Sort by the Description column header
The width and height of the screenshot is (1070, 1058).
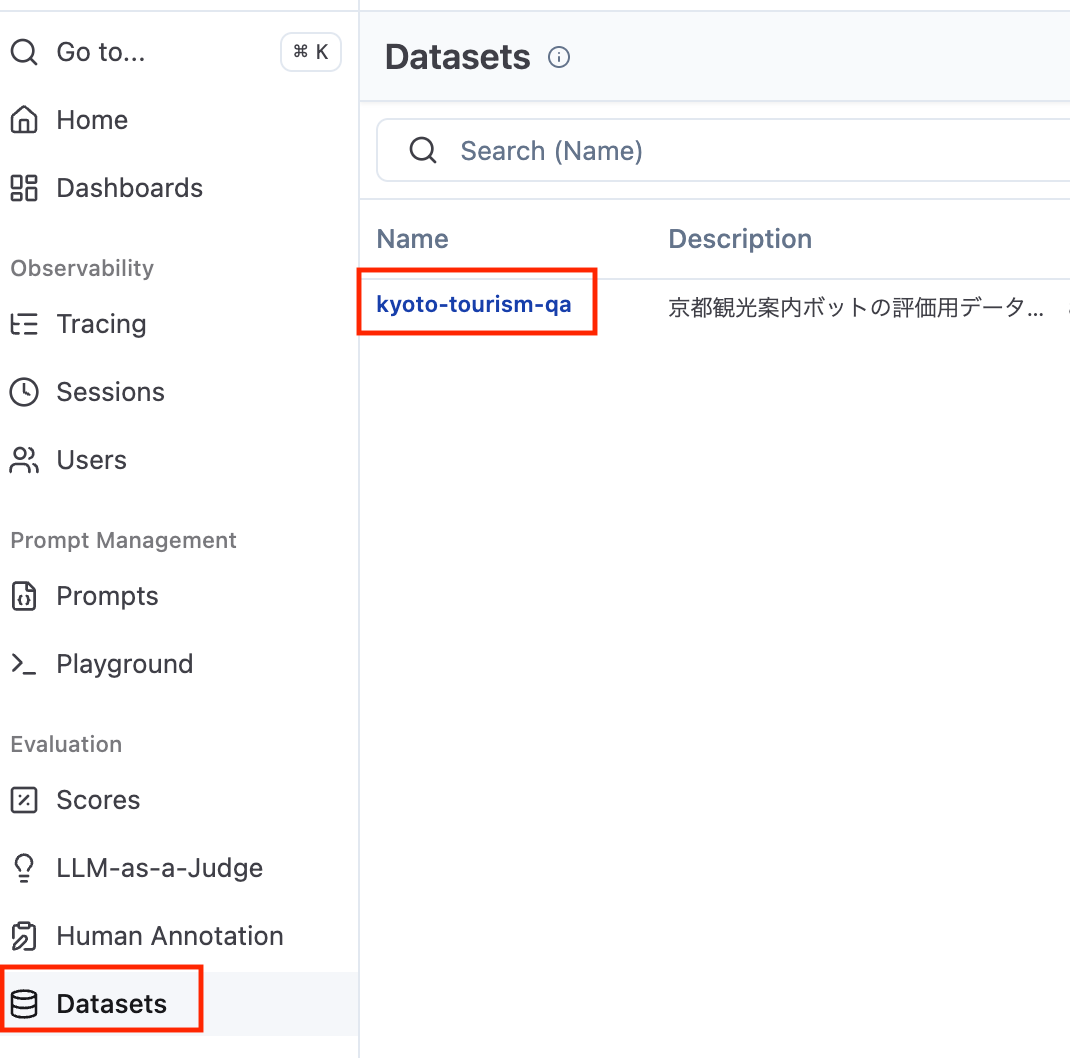click(x=740, y=238)
